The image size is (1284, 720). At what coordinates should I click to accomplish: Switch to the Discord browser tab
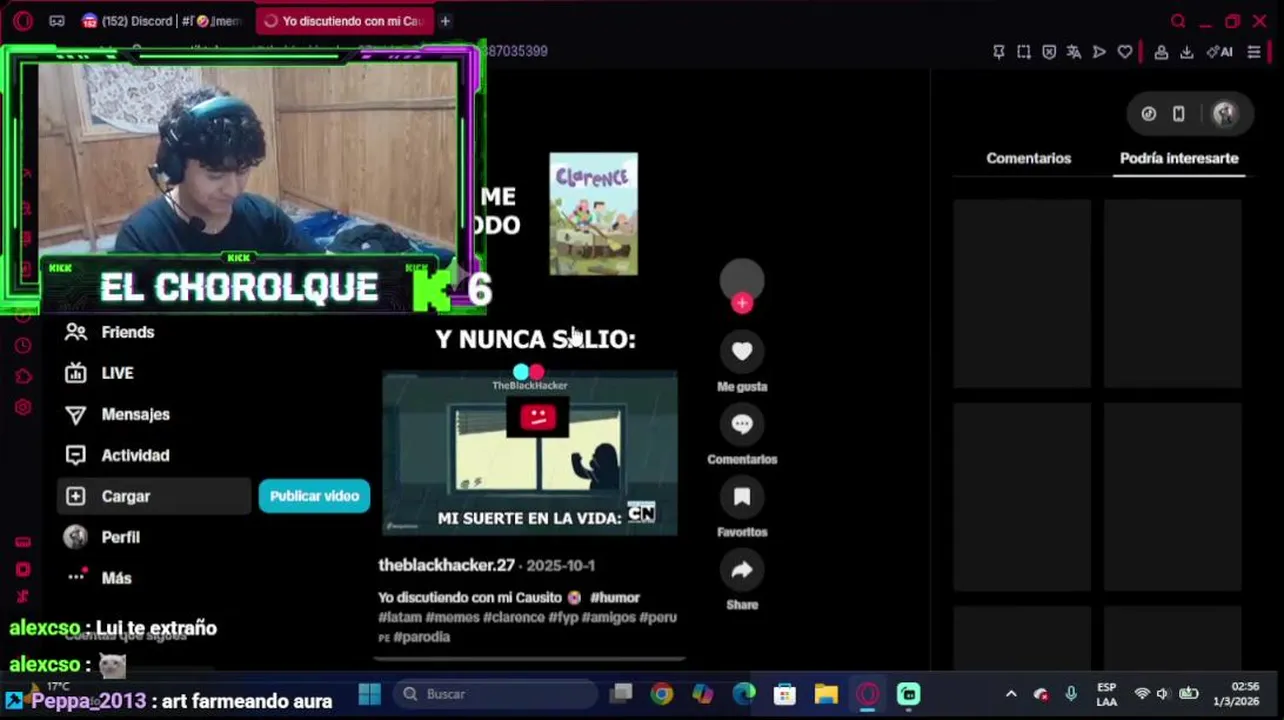click(x=161, y=21)
